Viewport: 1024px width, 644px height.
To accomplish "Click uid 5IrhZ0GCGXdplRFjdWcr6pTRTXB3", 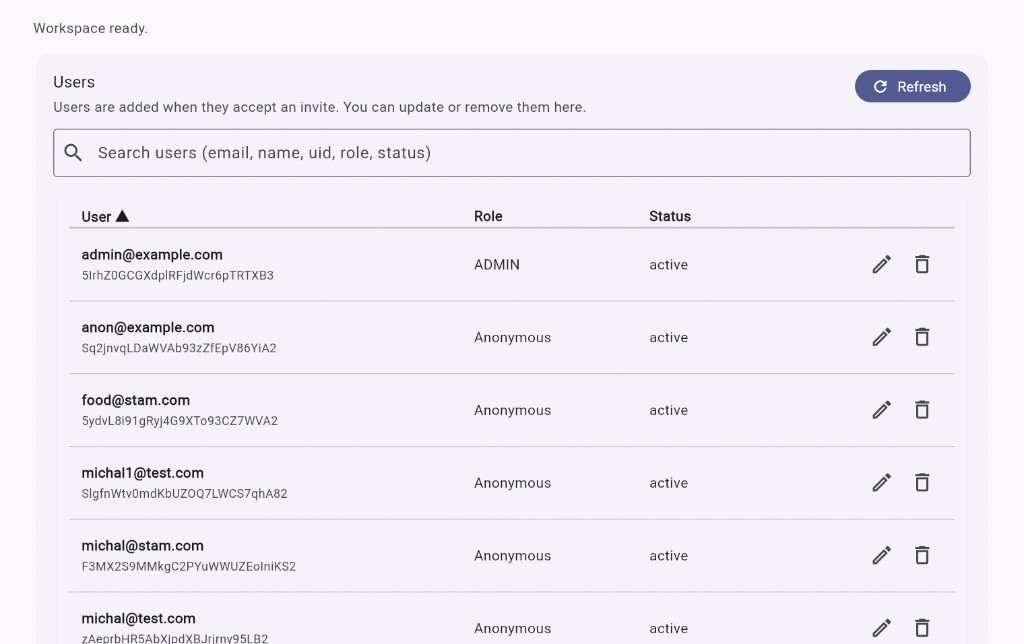I will [x=178, y=276].
